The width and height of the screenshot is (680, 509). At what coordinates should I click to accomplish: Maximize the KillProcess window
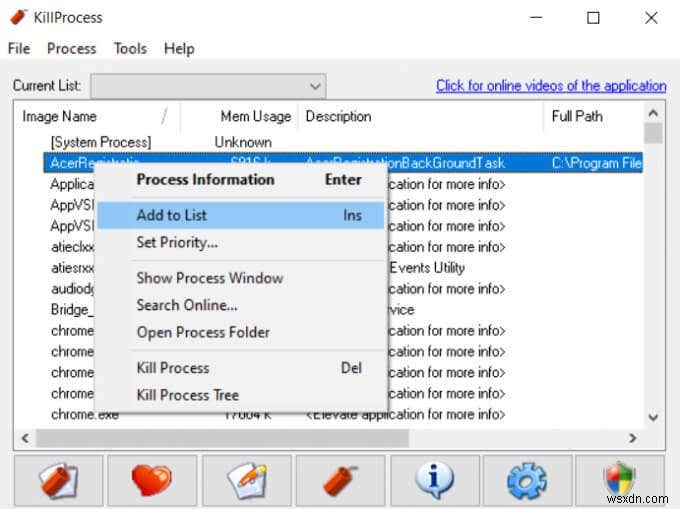[x=593, y=18]
